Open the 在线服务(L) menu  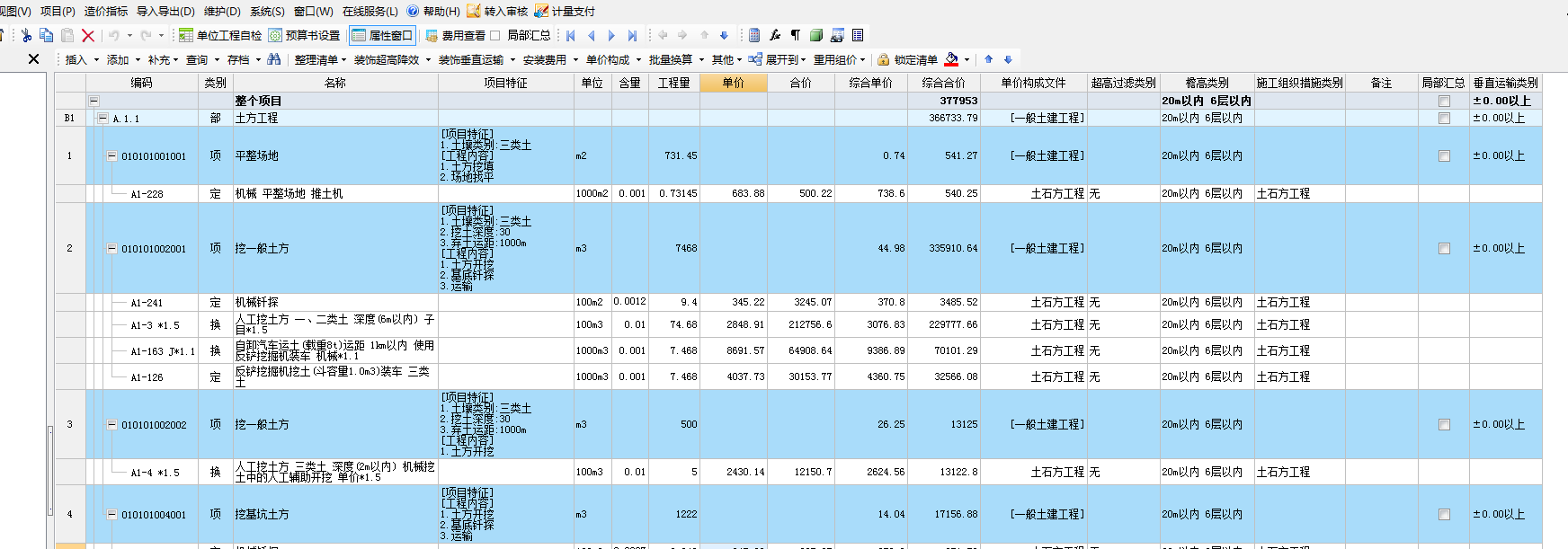370,11
